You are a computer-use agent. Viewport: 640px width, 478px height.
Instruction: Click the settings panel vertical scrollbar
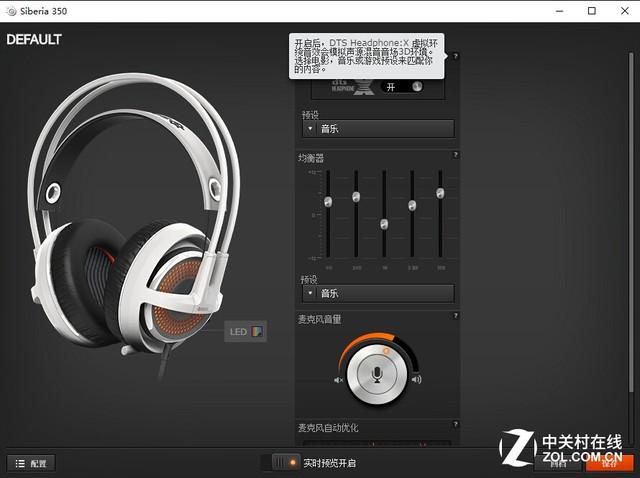pos(631,220)
